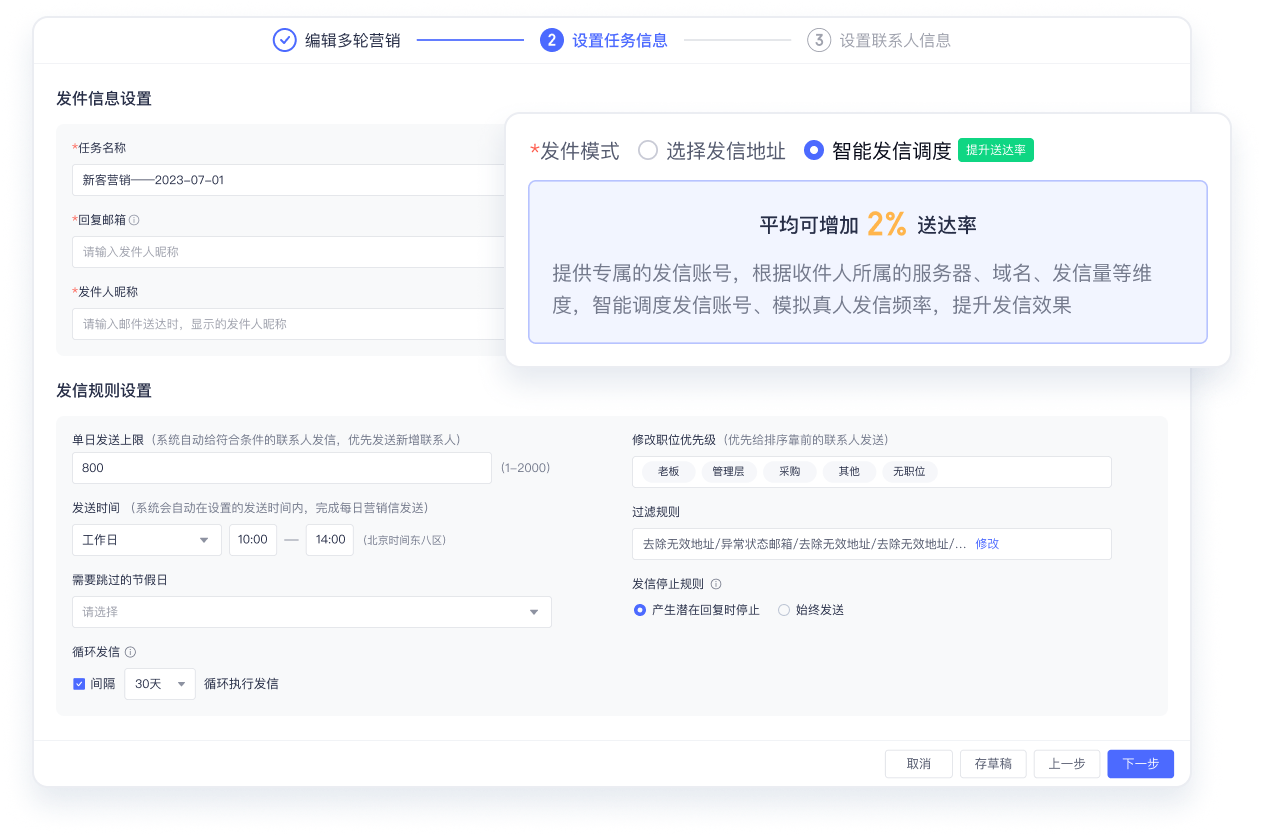Click 修改 link in filter rules
Image resolution: width=1264 pixels, height=836 pixels.
987,544
